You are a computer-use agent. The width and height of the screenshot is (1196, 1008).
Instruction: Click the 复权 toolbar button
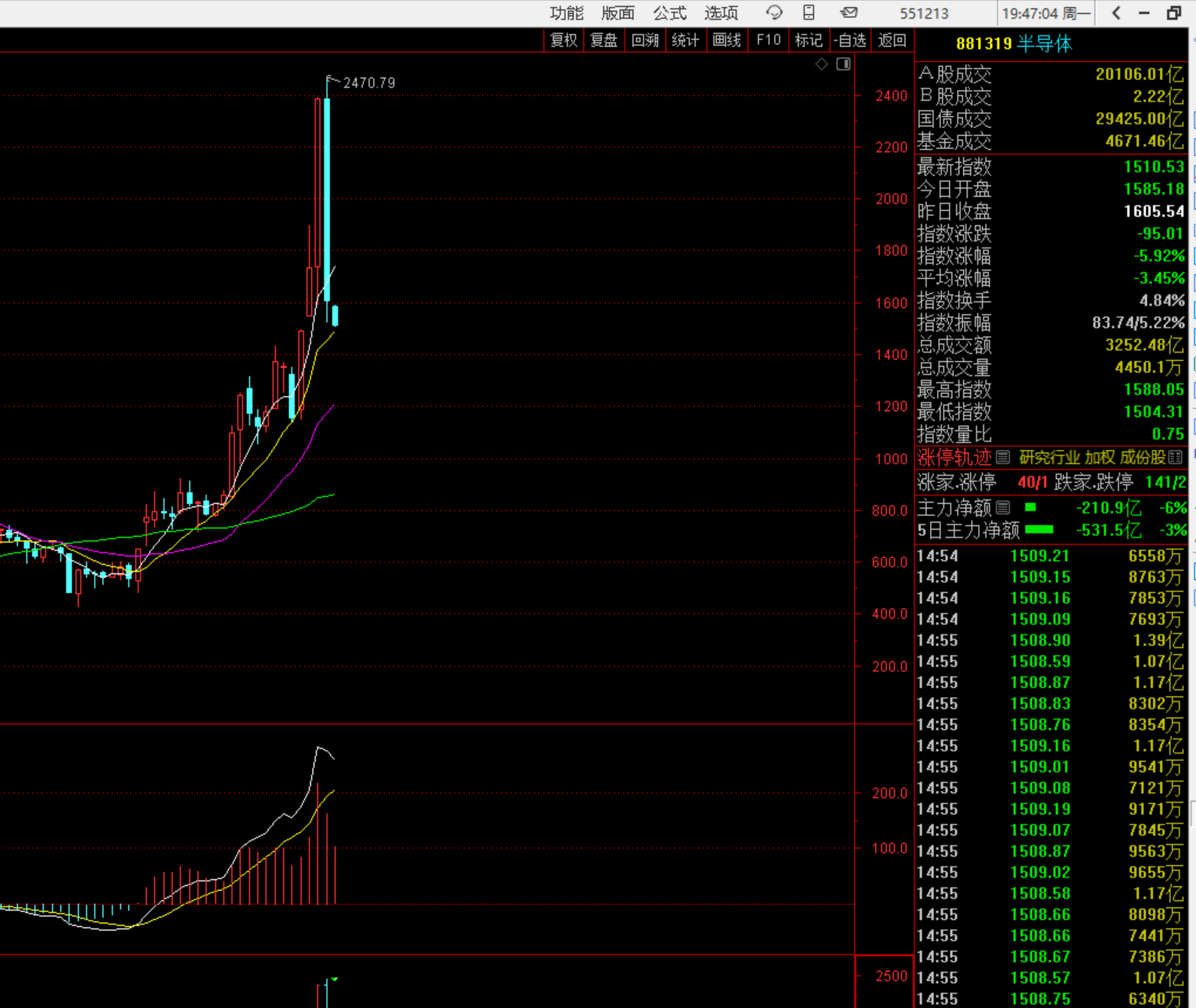[564, 40]
